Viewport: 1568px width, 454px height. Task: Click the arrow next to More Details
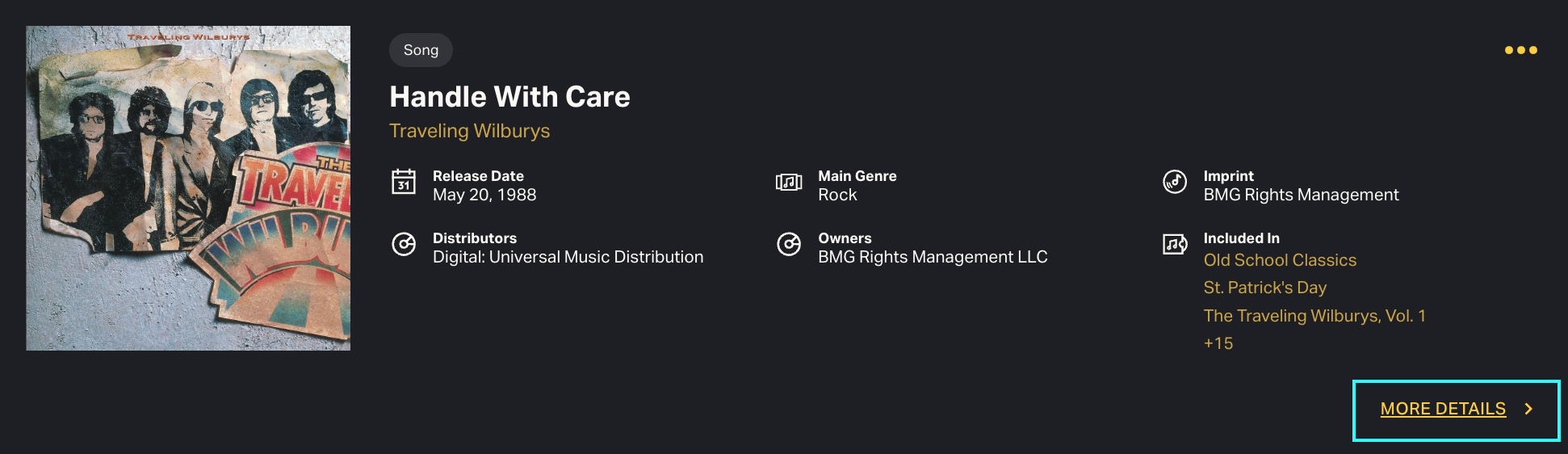coord(1528,409)
